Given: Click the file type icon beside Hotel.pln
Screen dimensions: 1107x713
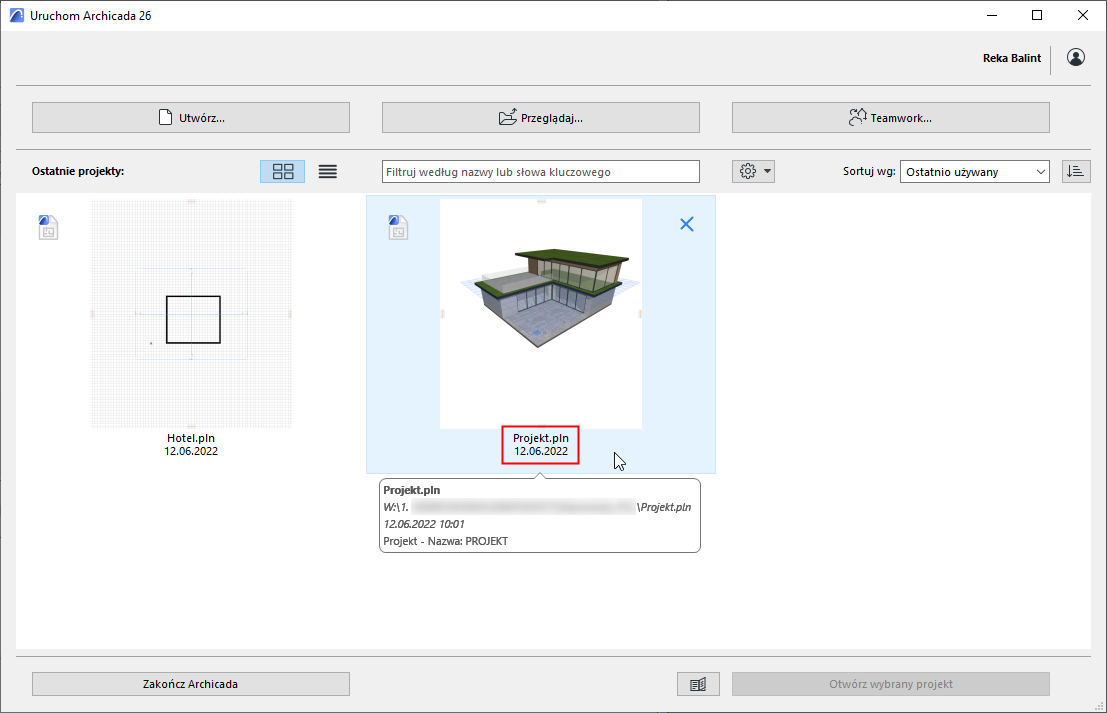Looking at the screenshot, I should 48,227.
